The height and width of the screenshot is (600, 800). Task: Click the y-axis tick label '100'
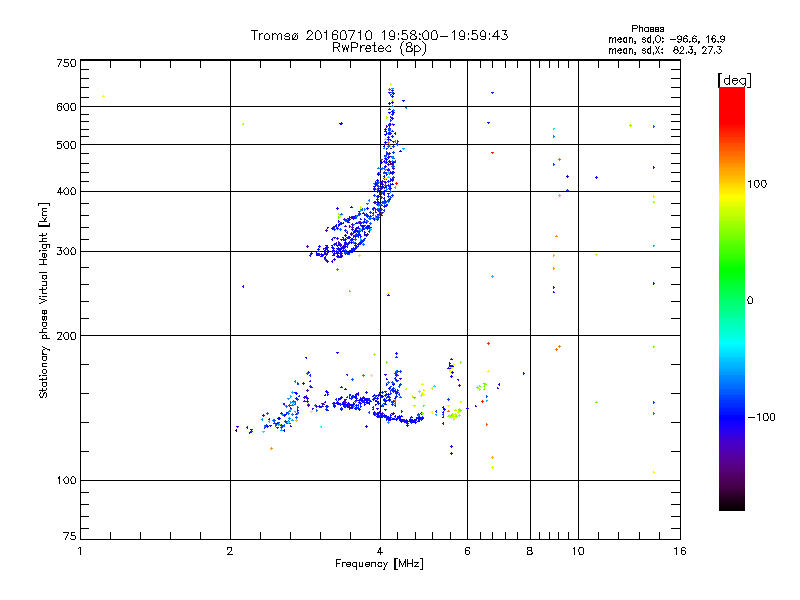pos(66,480)
